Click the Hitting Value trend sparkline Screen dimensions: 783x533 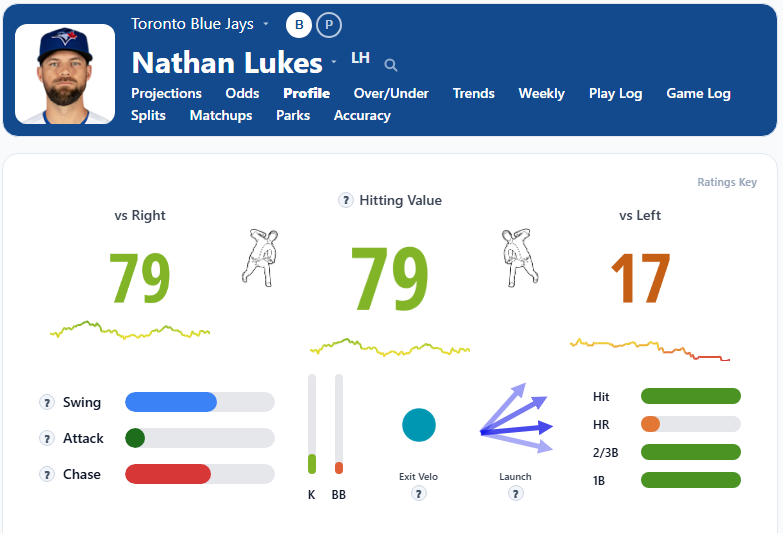[x=390, y=347]
